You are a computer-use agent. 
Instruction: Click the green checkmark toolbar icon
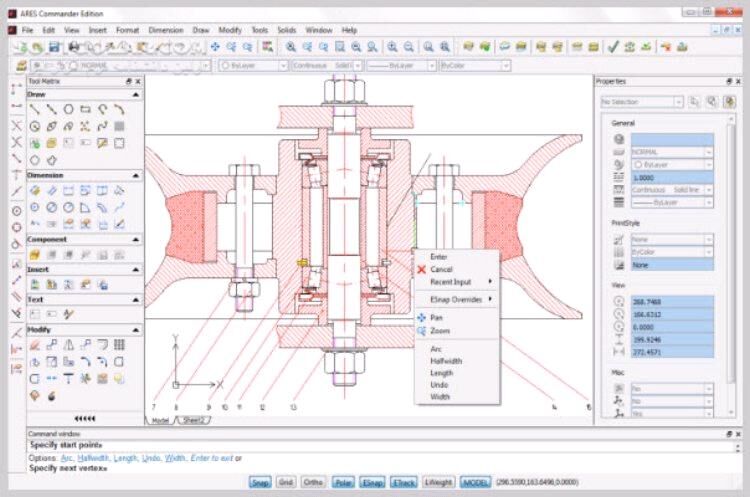[x=613, y=47]
